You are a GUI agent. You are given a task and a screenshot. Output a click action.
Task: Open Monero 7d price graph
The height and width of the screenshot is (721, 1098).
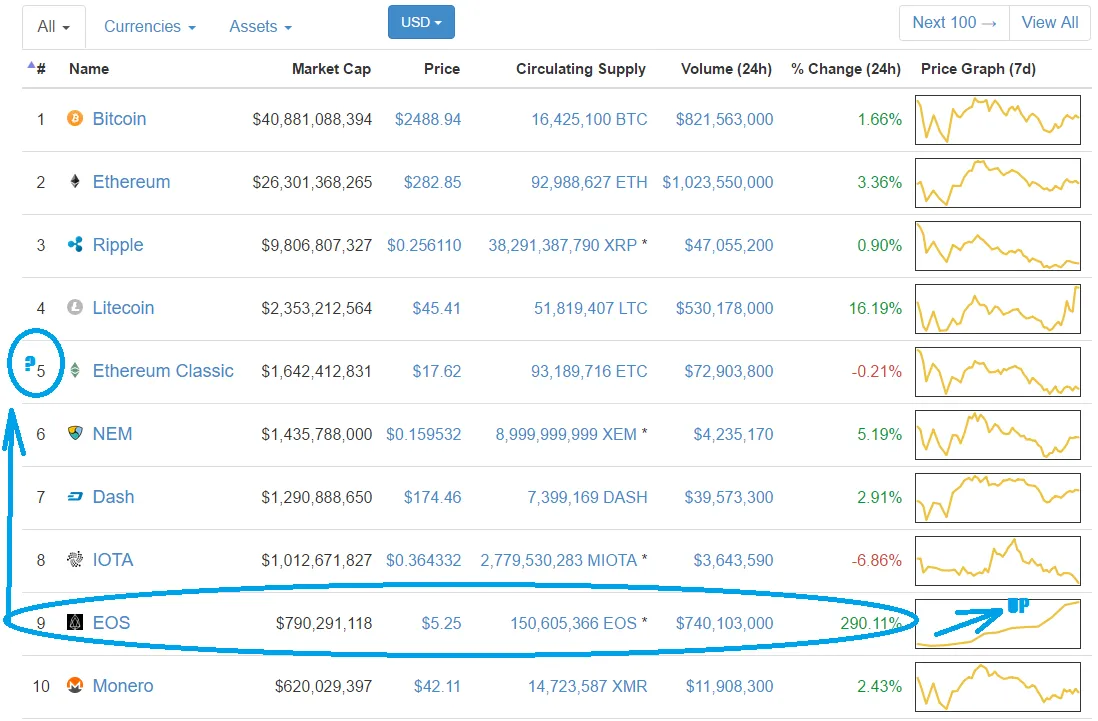pyautogui.click(x=998, y=687)
